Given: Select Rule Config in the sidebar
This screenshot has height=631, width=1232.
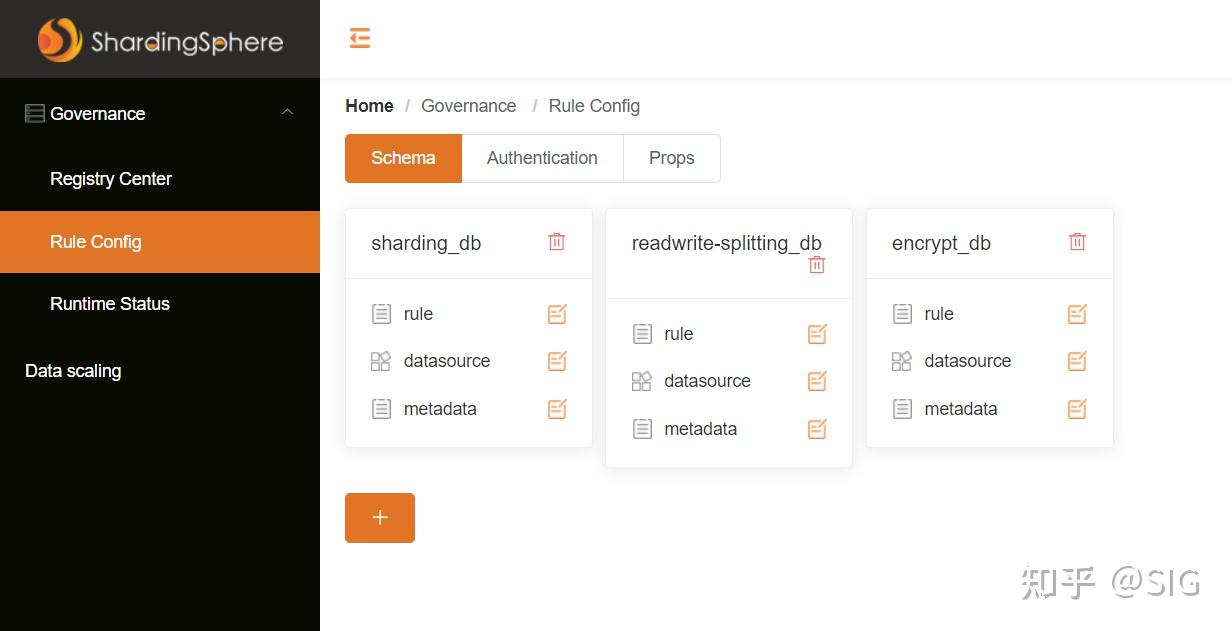Looking at the screenshot, I should 160,242.
